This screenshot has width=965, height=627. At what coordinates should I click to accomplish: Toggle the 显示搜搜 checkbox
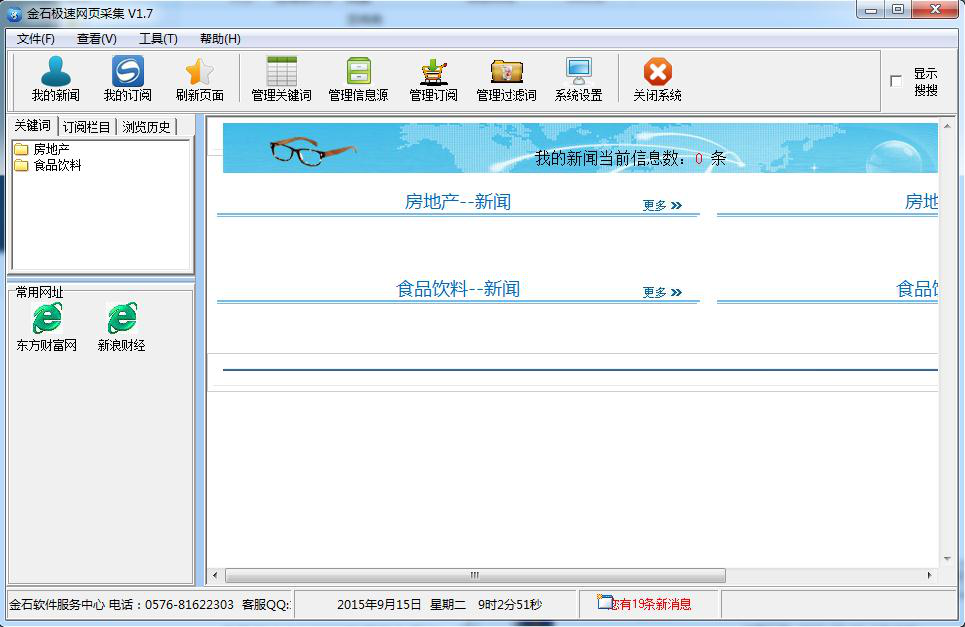(896, 81)
